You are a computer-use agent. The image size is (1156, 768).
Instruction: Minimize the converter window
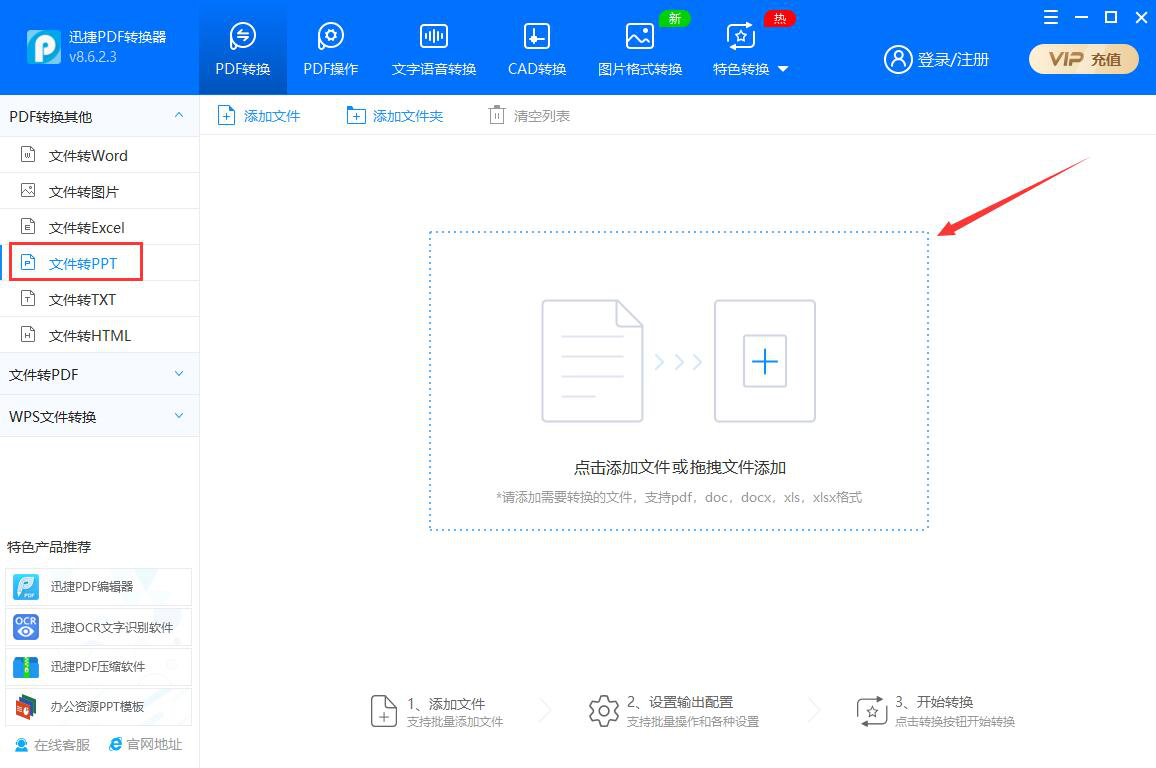[1081, 17]
